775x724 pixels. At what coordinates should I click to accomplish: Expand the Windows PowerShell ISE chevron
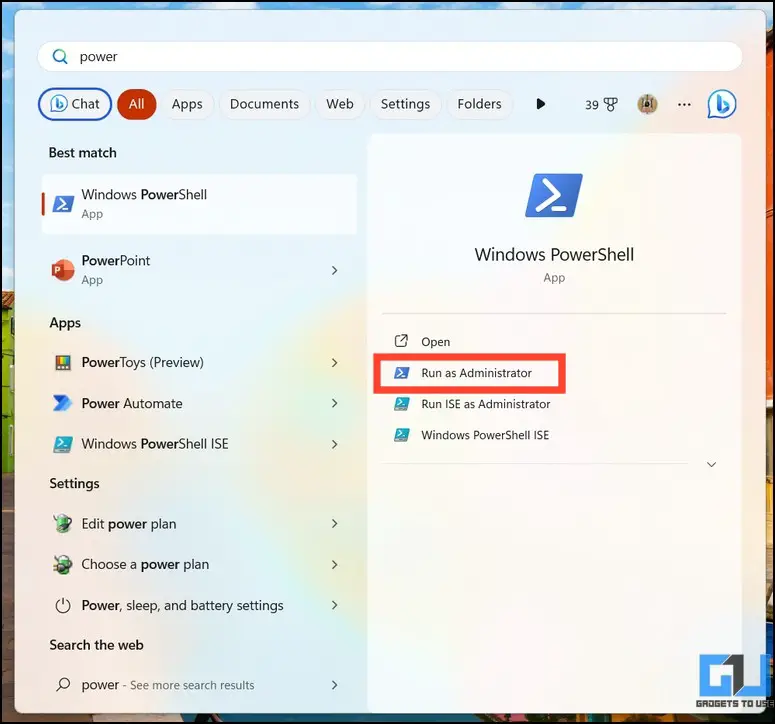335,444
